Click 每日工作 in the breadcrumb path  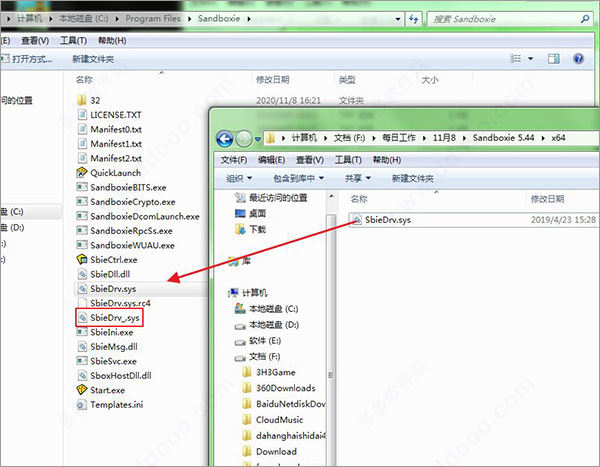(399, 138)
